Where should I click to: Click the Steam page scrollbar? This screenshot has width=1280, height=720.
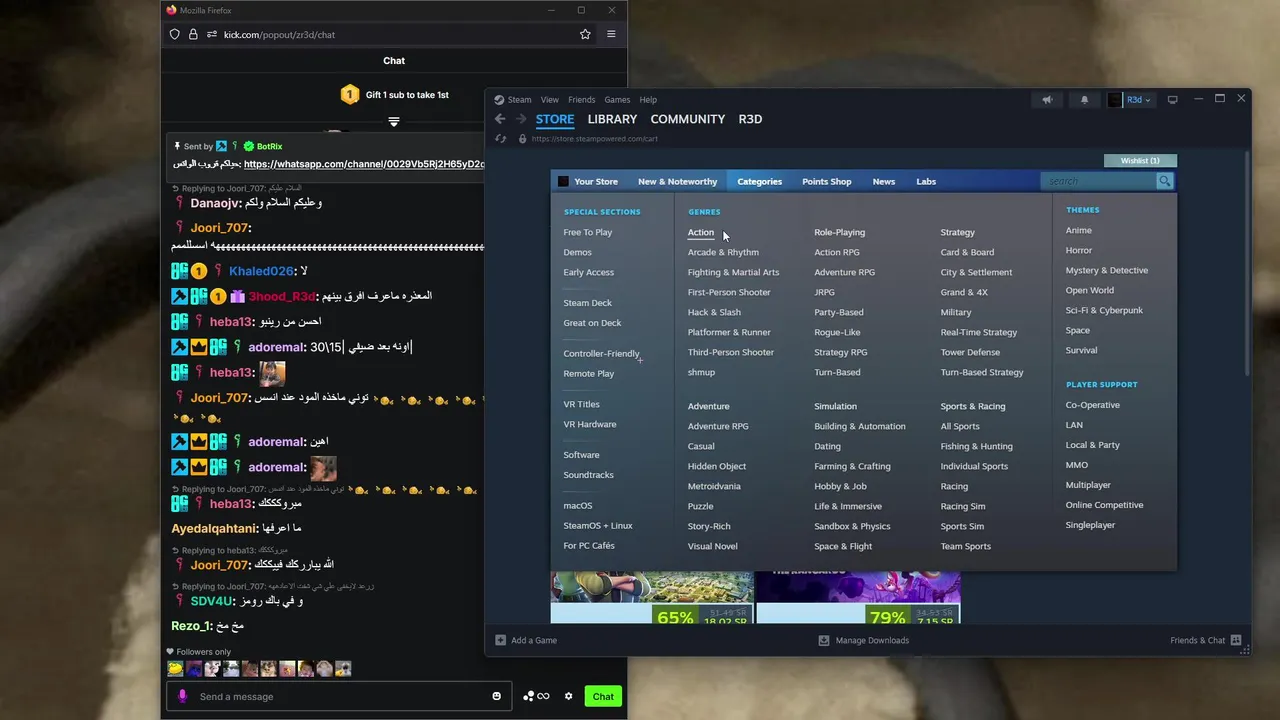pos(1247,263)
